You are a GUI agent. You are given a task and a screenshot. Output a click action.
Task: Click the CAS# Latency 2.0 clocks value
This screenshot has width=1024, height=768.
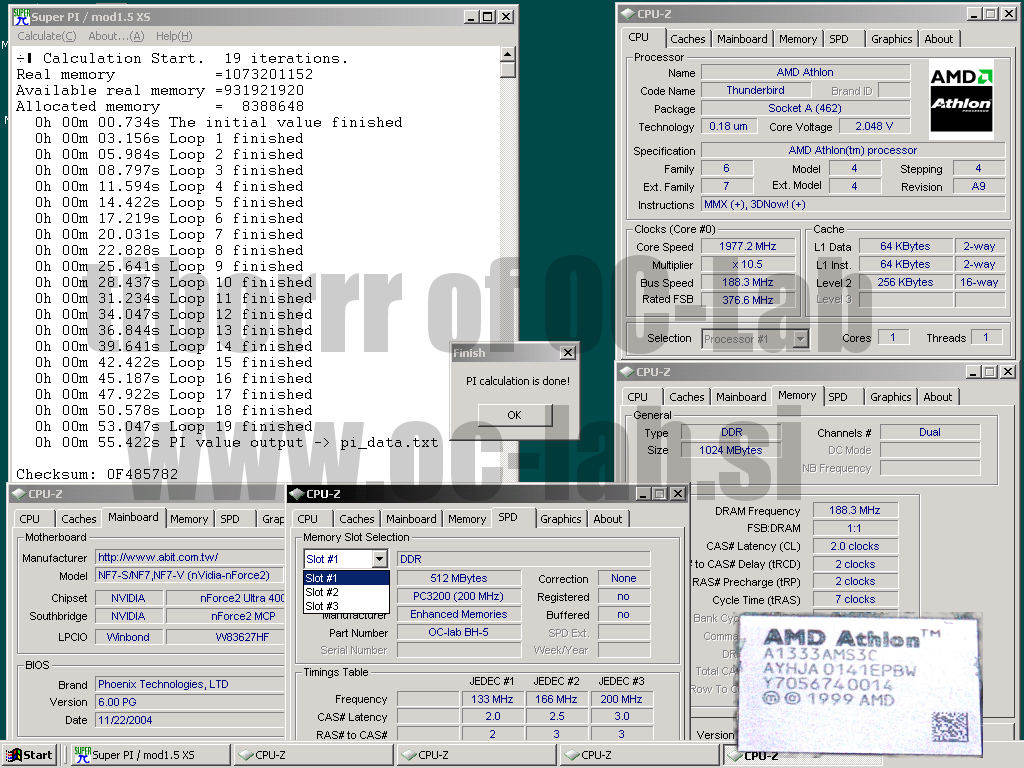[x=855, y=546]
